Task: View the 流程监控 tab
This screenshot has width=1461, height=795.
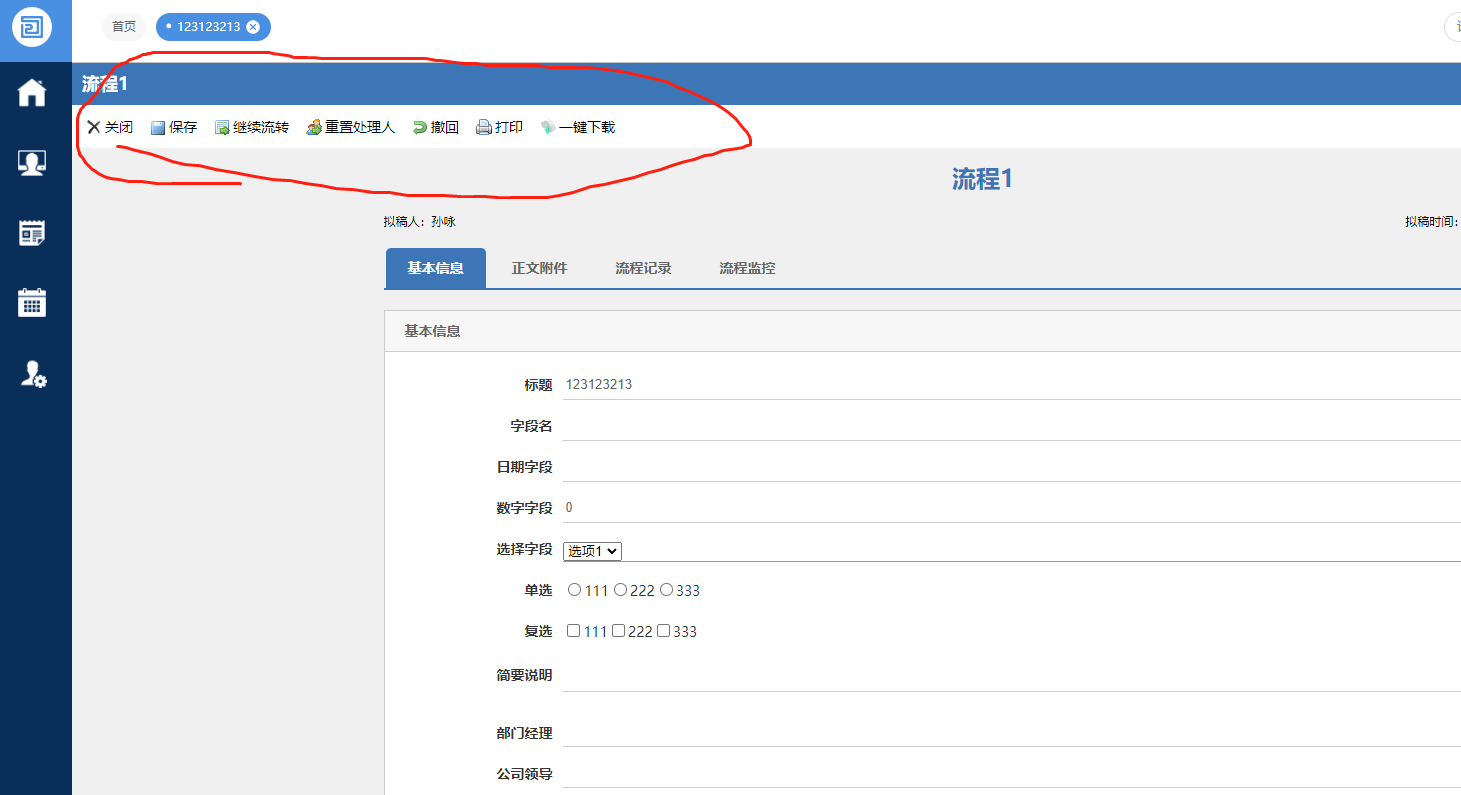Action: click(748, 268)
